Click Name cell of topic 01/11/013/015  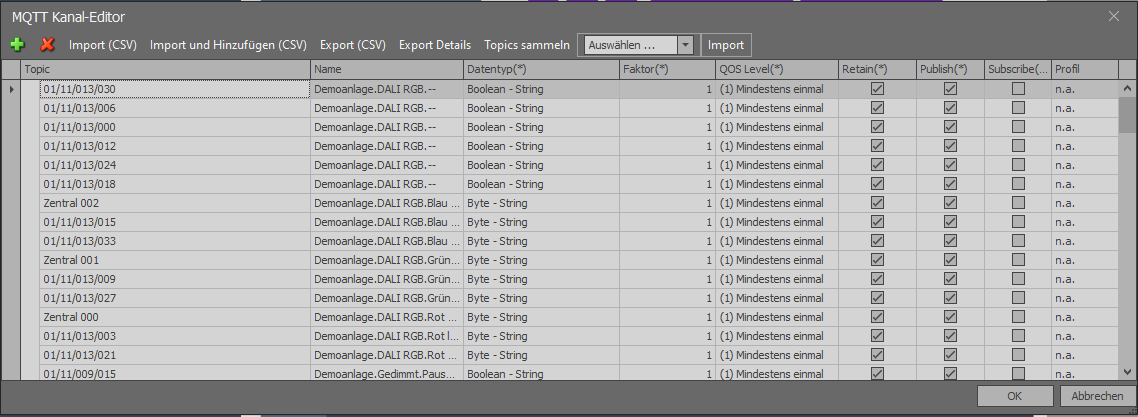coord(388,222)
